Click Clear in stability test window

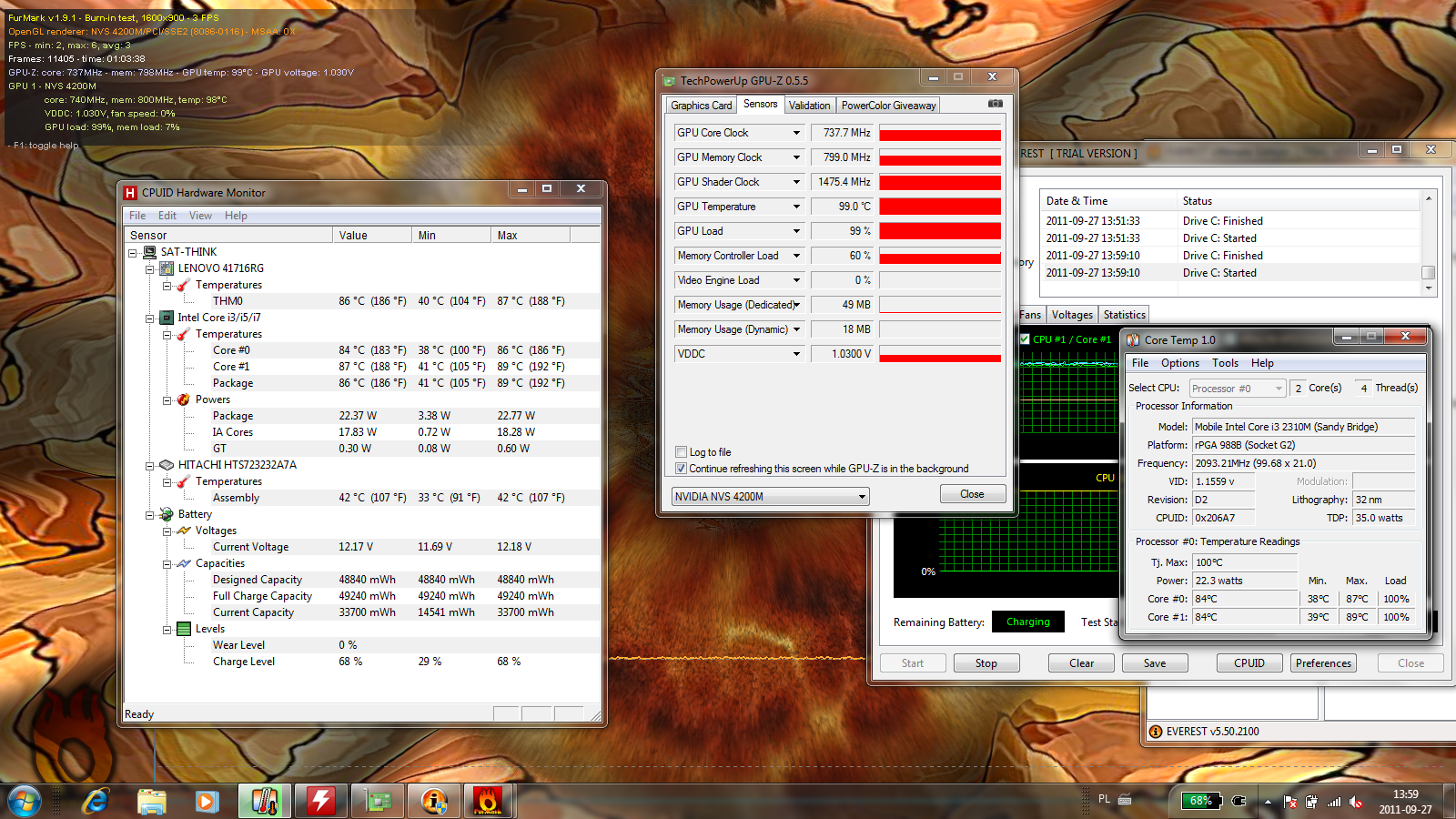(x=1081, y=663)
